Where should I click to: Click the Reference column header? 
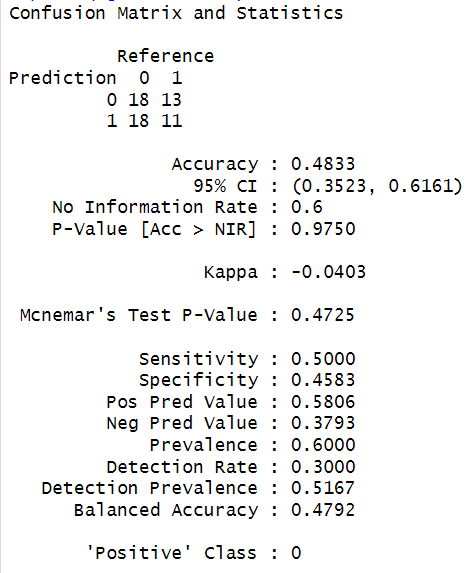[x=165, y=56]
